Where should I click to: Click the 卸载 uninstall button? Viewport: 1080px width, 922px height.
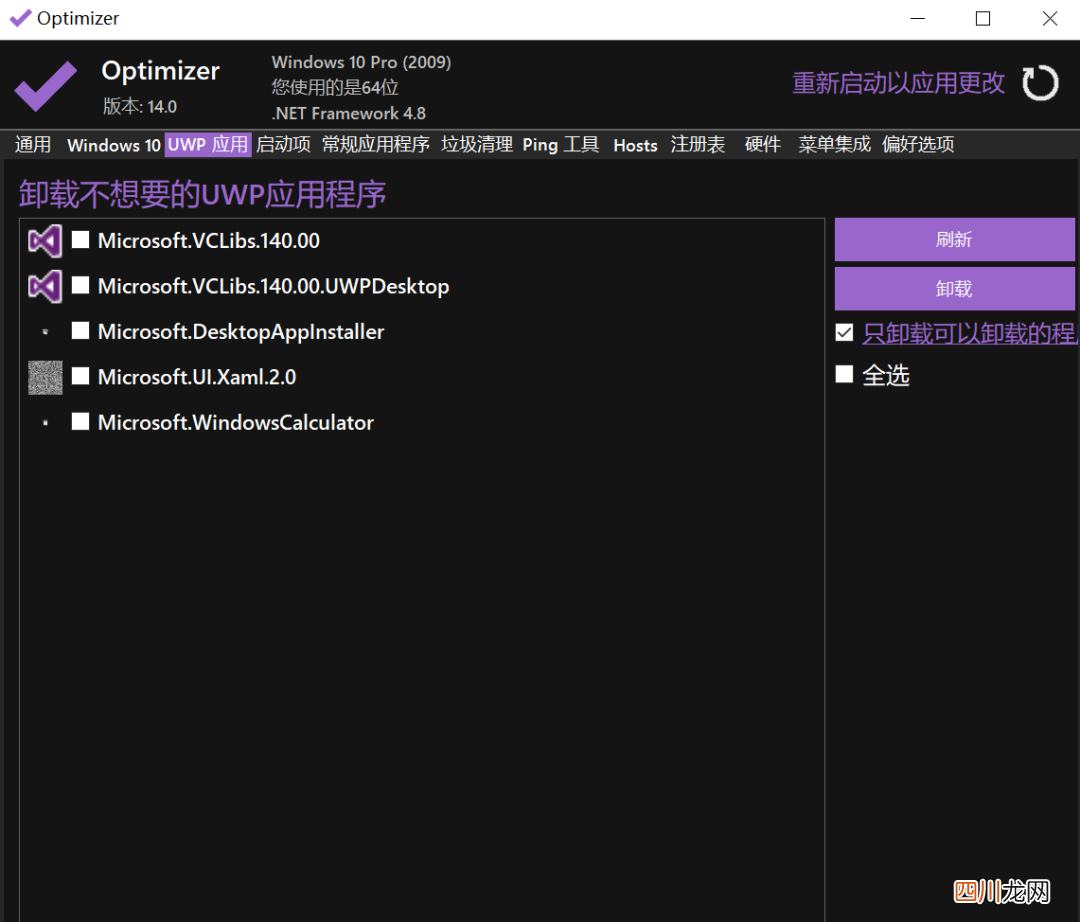pyautogui.click(x=955, y=289)
